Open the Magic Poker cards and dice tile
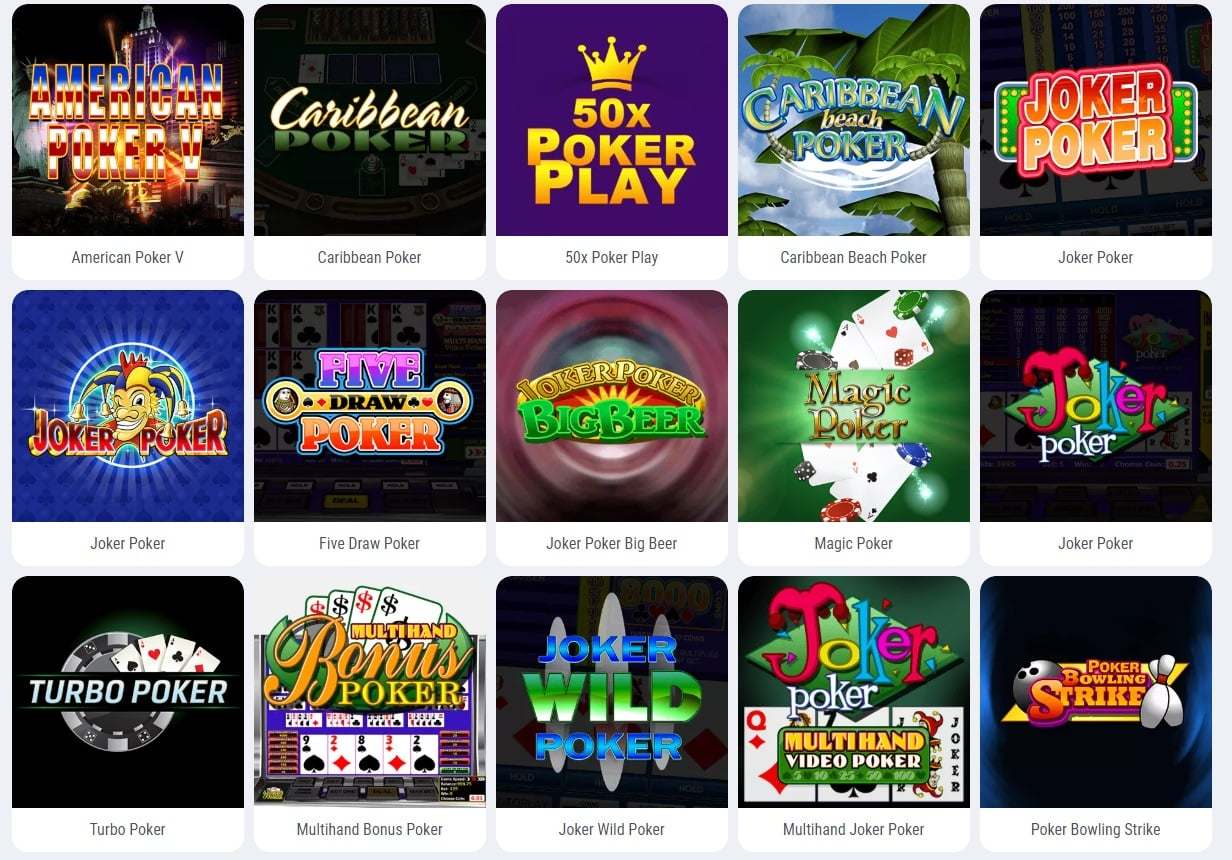Viewport: 1232px width, 860px height. point(854,406)
